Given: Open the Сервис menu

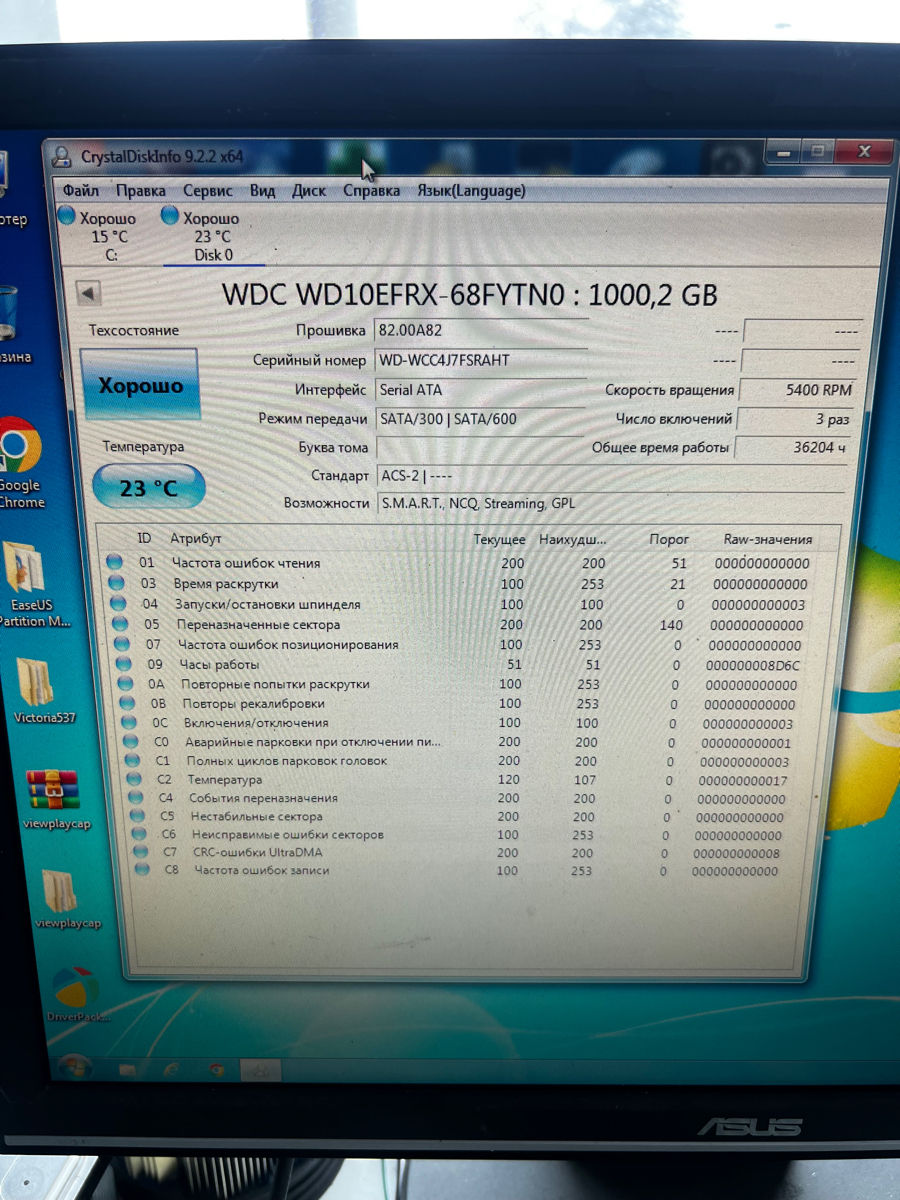Looking at the screenshot, I should [208, 190].
